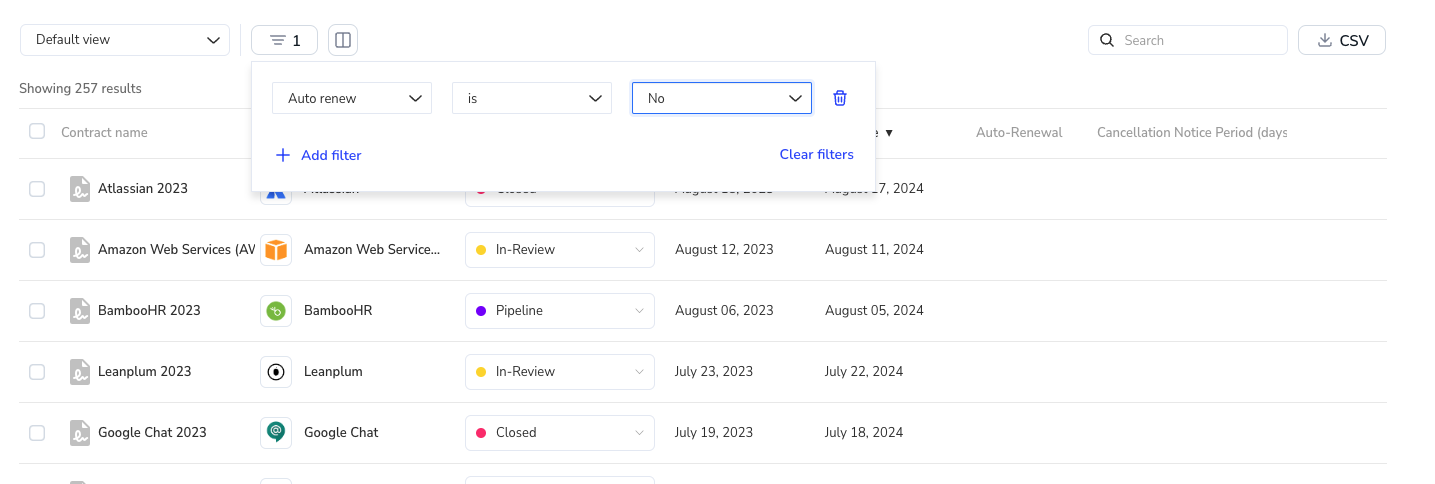Screen dimensions: 1435x484
Task: Click the search magnifier icon
Action: pos(1107,40)
